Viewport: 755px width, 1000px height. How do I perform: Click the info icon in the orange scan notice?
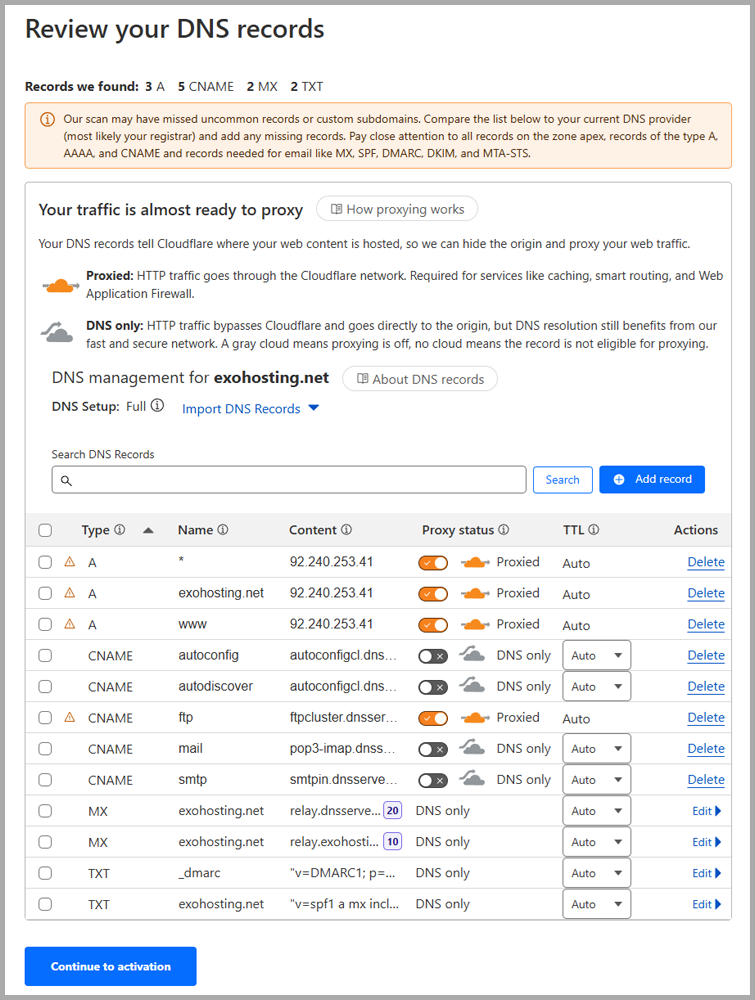pyautogui.click(x=47, y=119)
